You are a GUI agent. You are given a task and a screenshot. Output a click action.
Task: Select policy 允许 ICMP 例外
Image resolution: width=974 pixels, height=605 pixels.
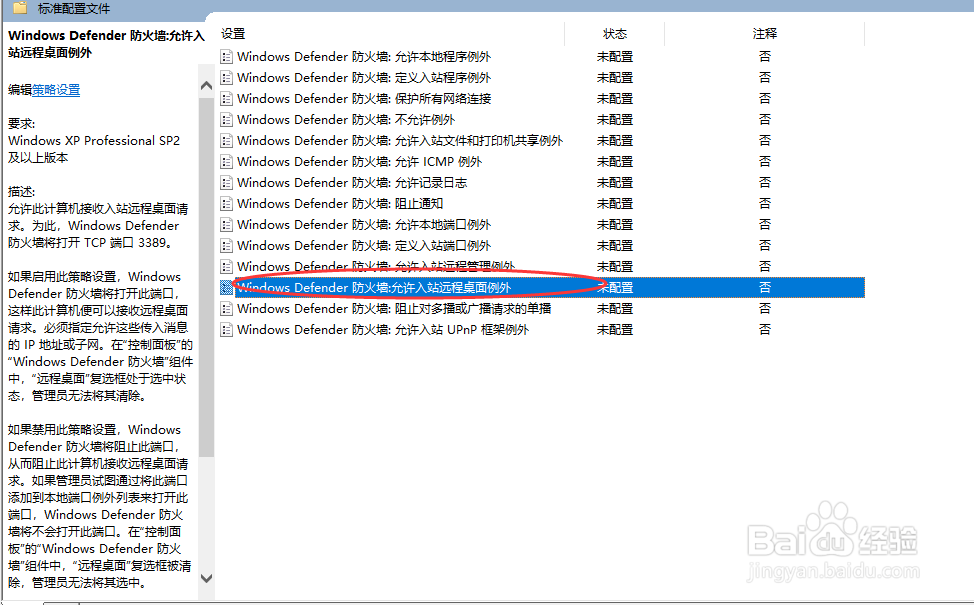coord(360,162)
